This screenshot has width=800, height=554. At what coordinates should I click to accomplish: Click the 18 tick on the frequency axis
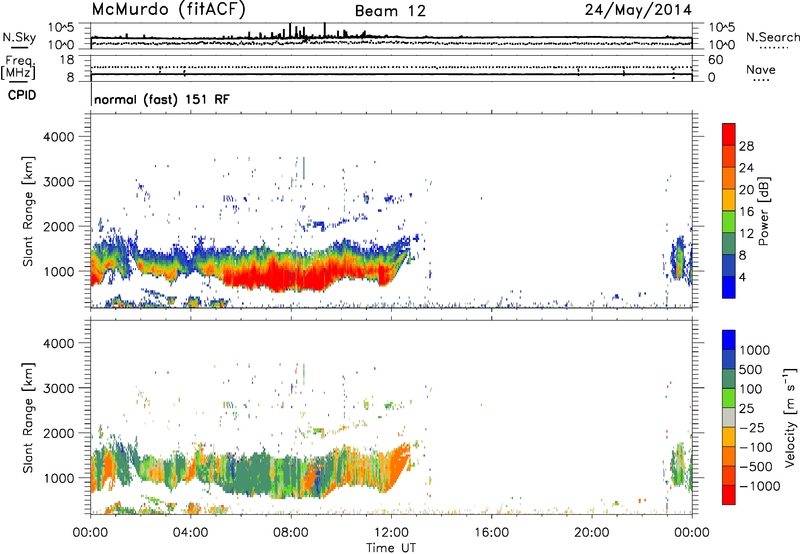67,60
